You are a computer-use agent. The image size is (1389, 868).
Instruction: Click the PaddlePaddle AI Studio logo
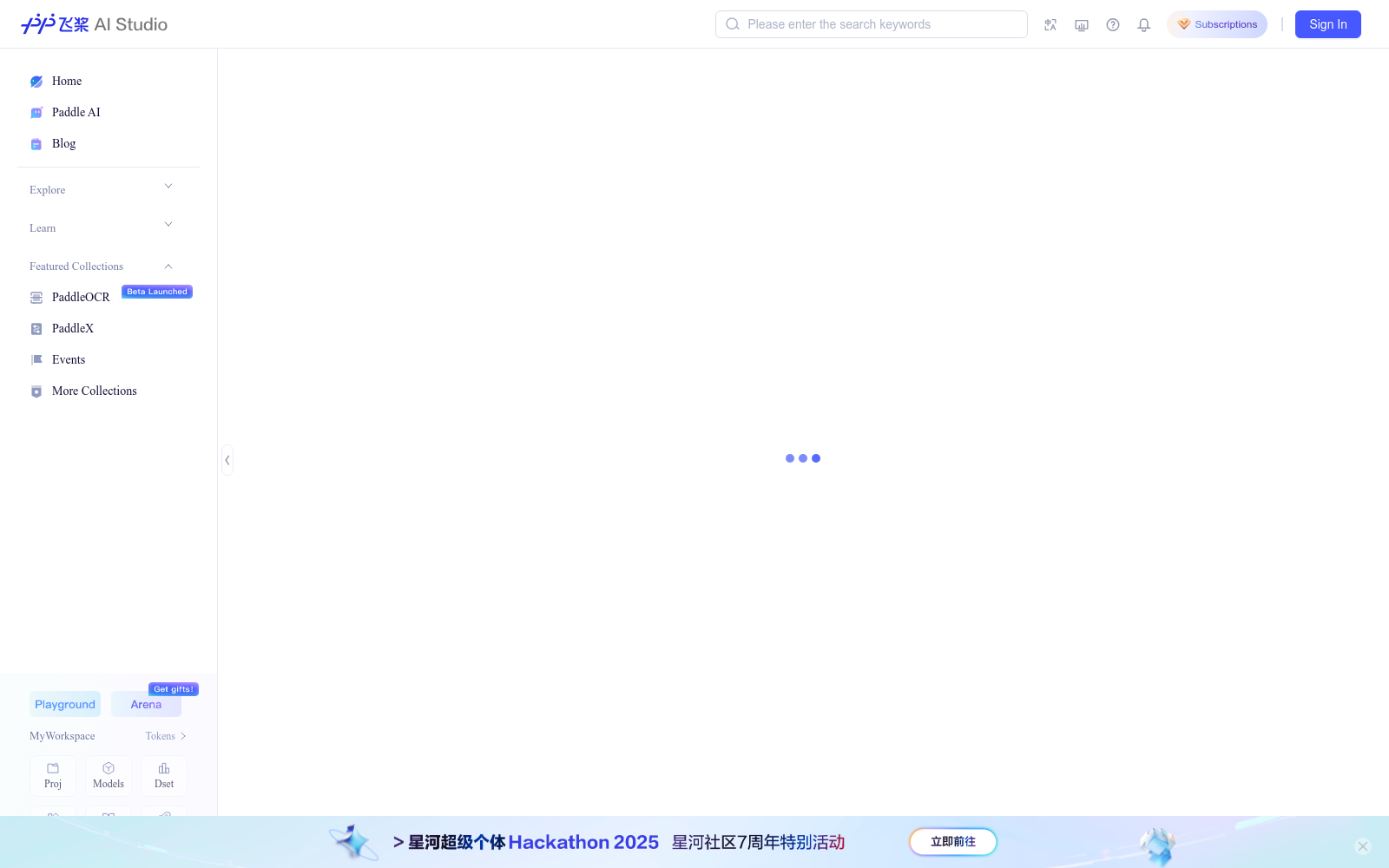pyautogui.click(x=94, y=24)
